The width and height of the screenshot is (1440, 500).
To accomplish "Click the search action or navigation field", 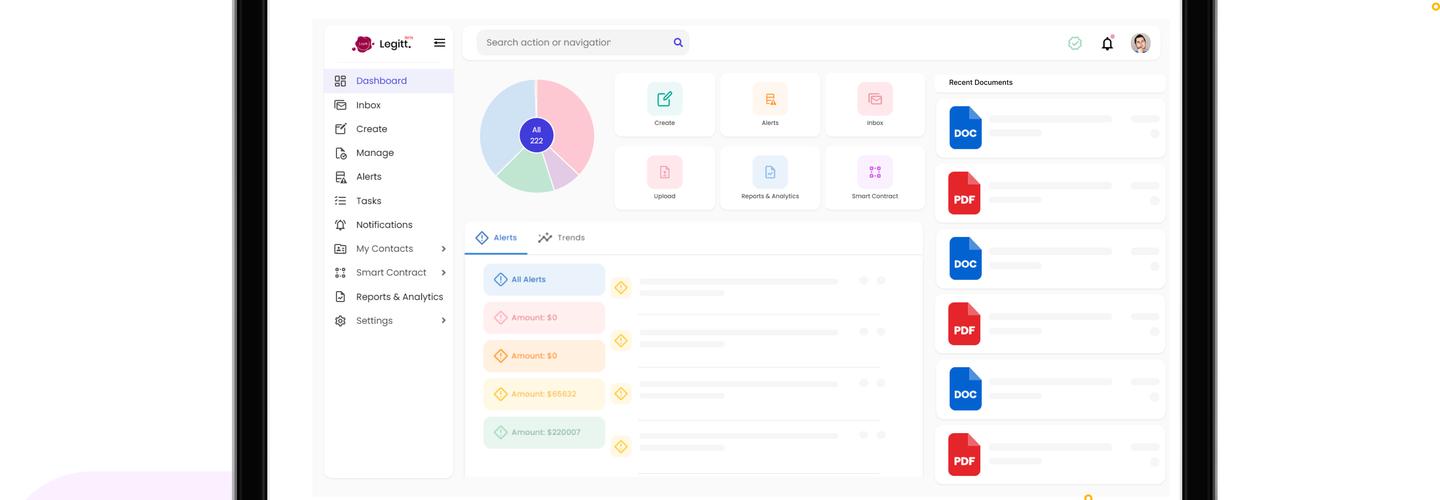I will (575, 43).
